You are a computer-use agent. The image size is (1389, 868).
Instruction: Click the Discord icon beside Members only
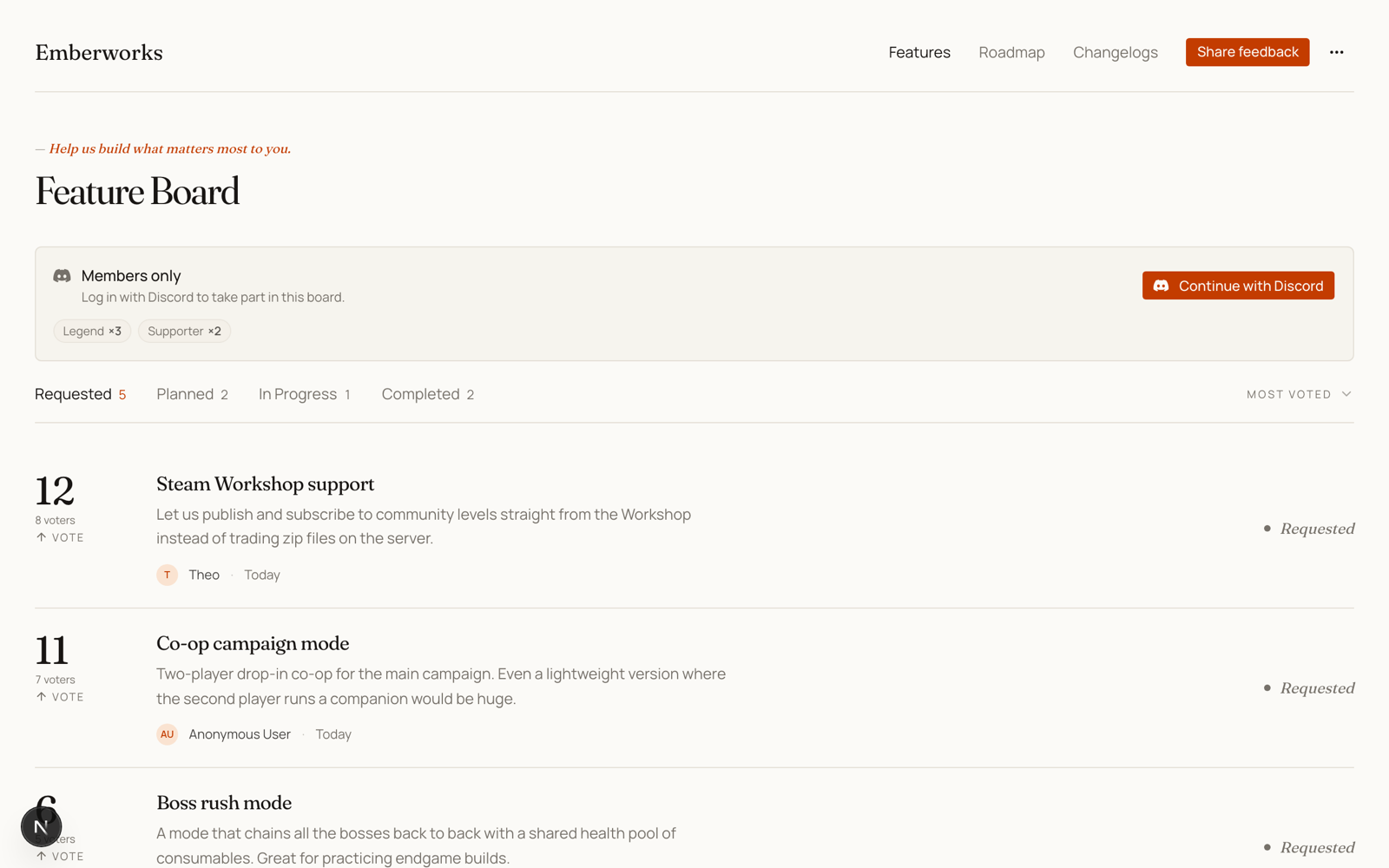pos(62,275)
